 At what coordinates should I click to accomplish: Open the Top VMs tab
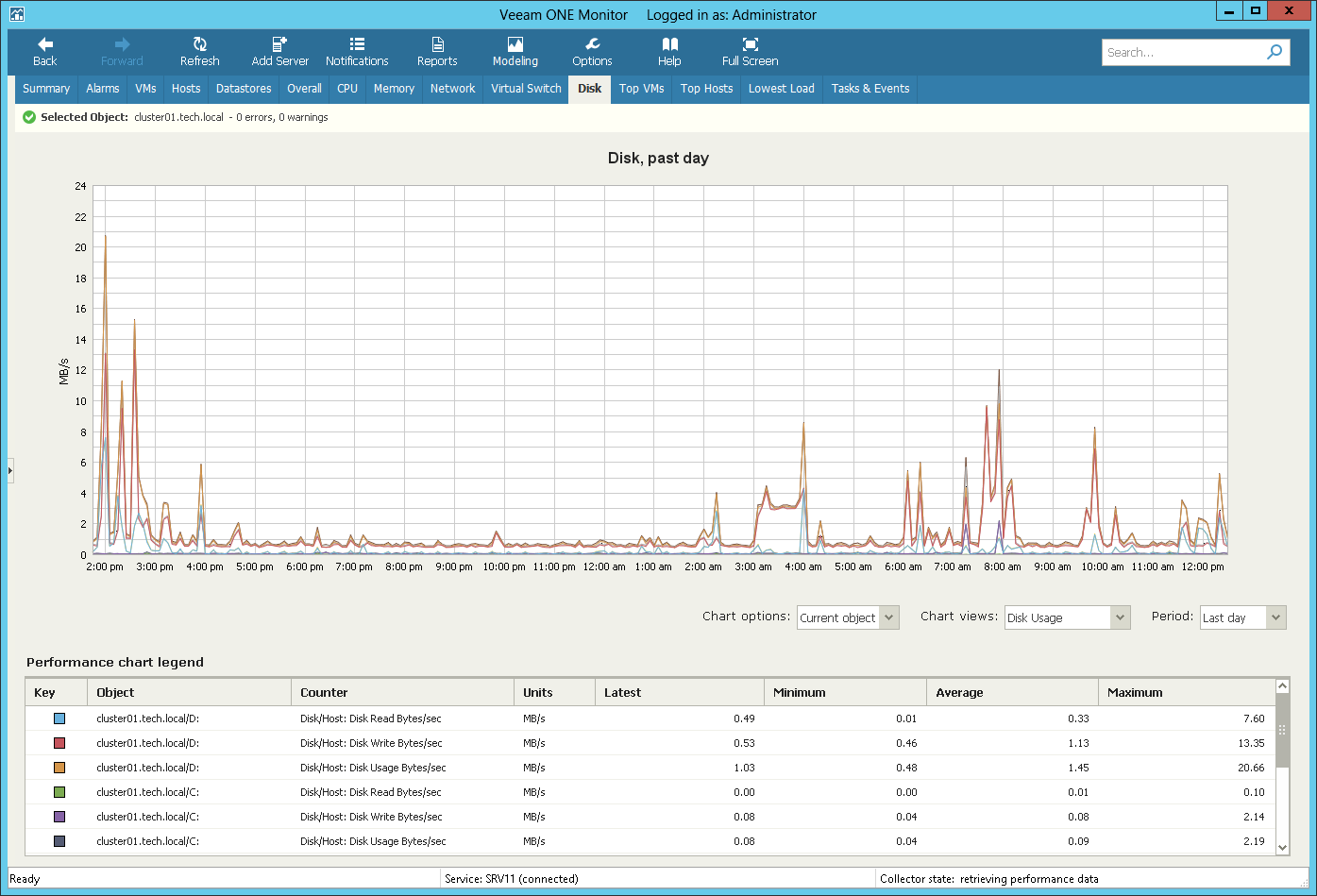[642, 89]
